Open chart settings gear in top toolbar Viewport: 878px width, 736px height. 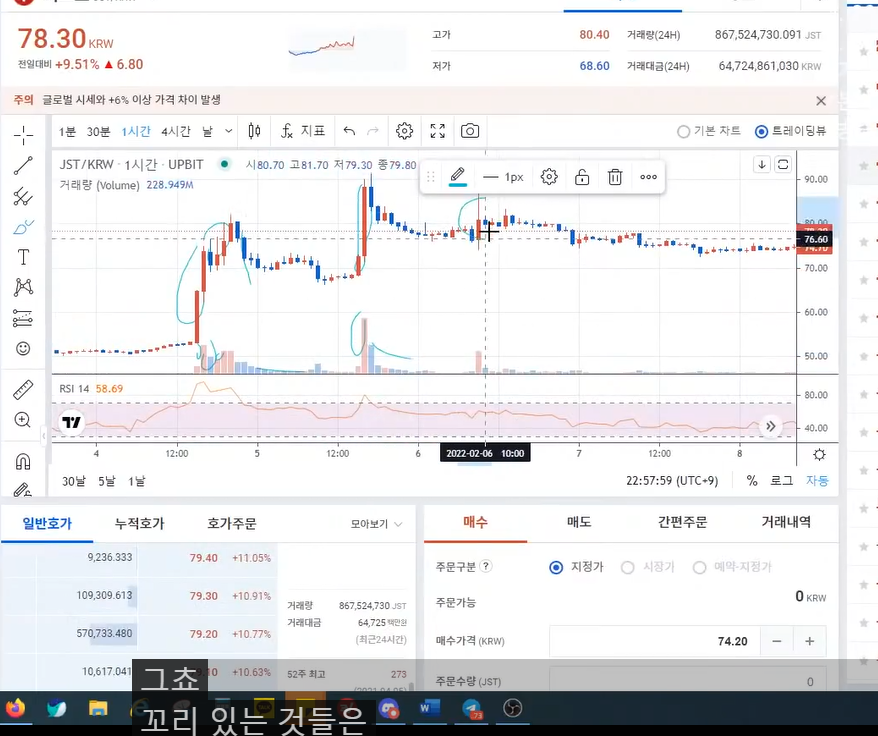click(404, 131)
